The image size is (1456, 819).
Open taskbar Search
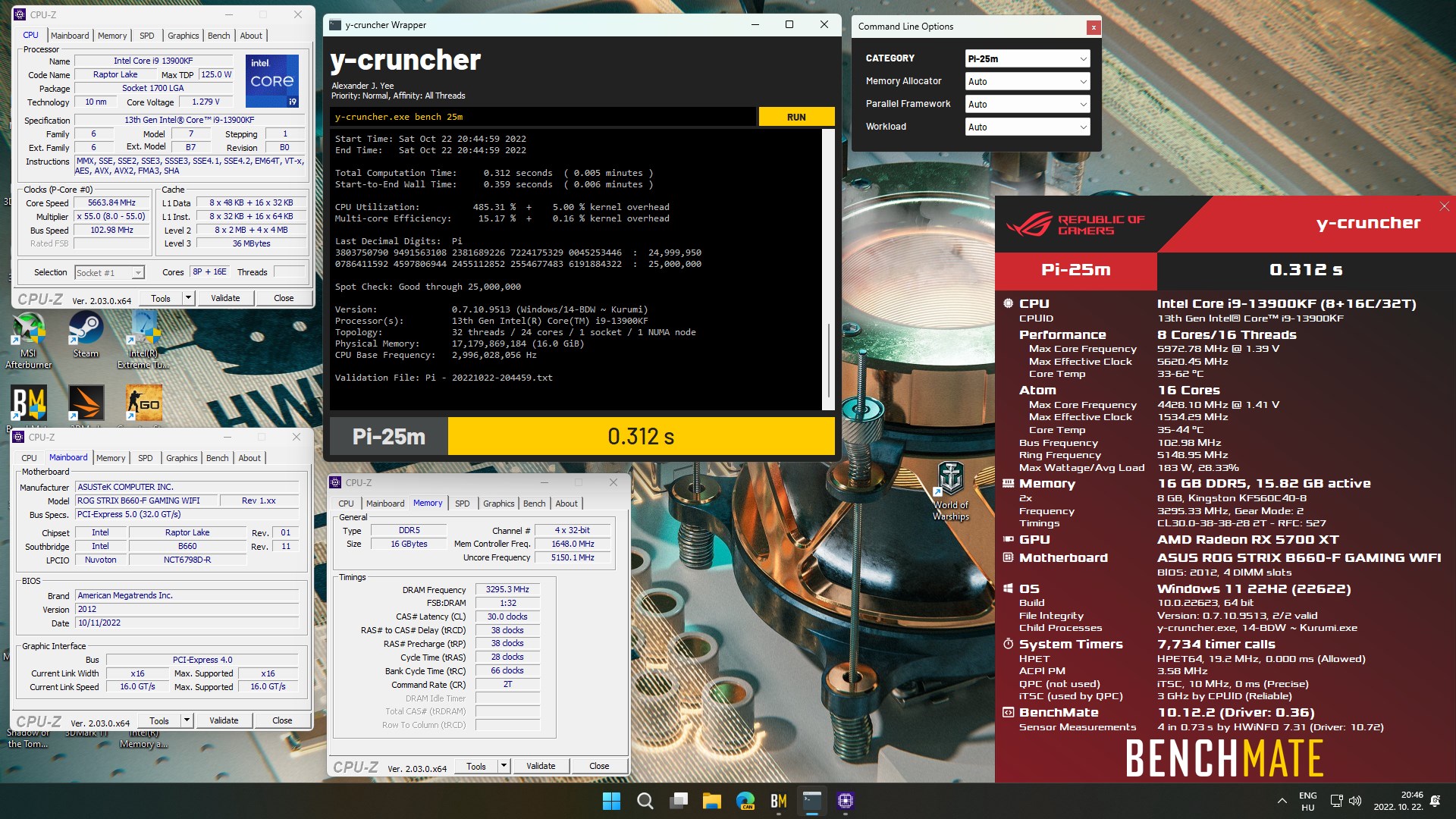pos(645,801)
